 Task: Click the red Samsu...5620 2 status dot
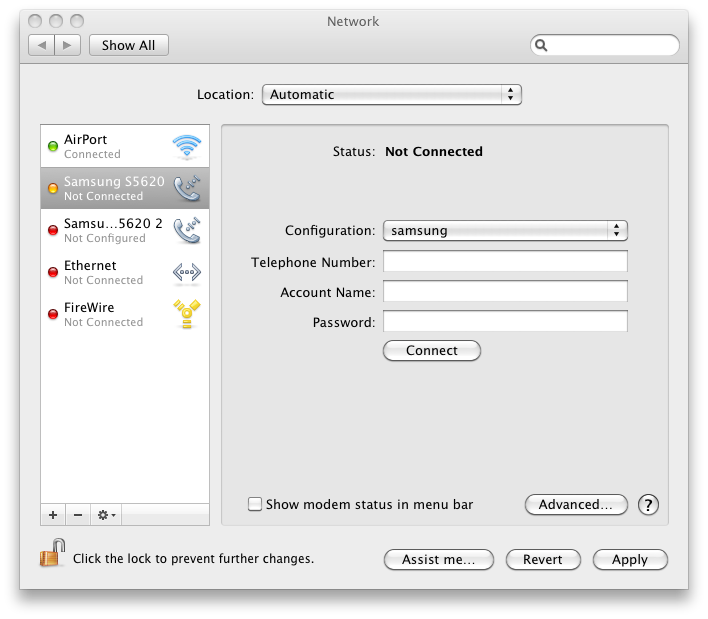tap(53, 230)
